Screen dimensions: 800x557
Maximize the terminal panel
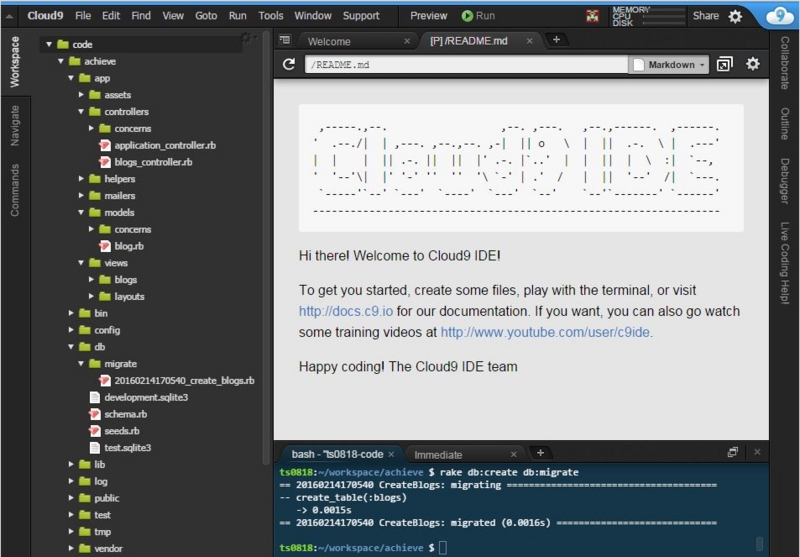point(733,452)
